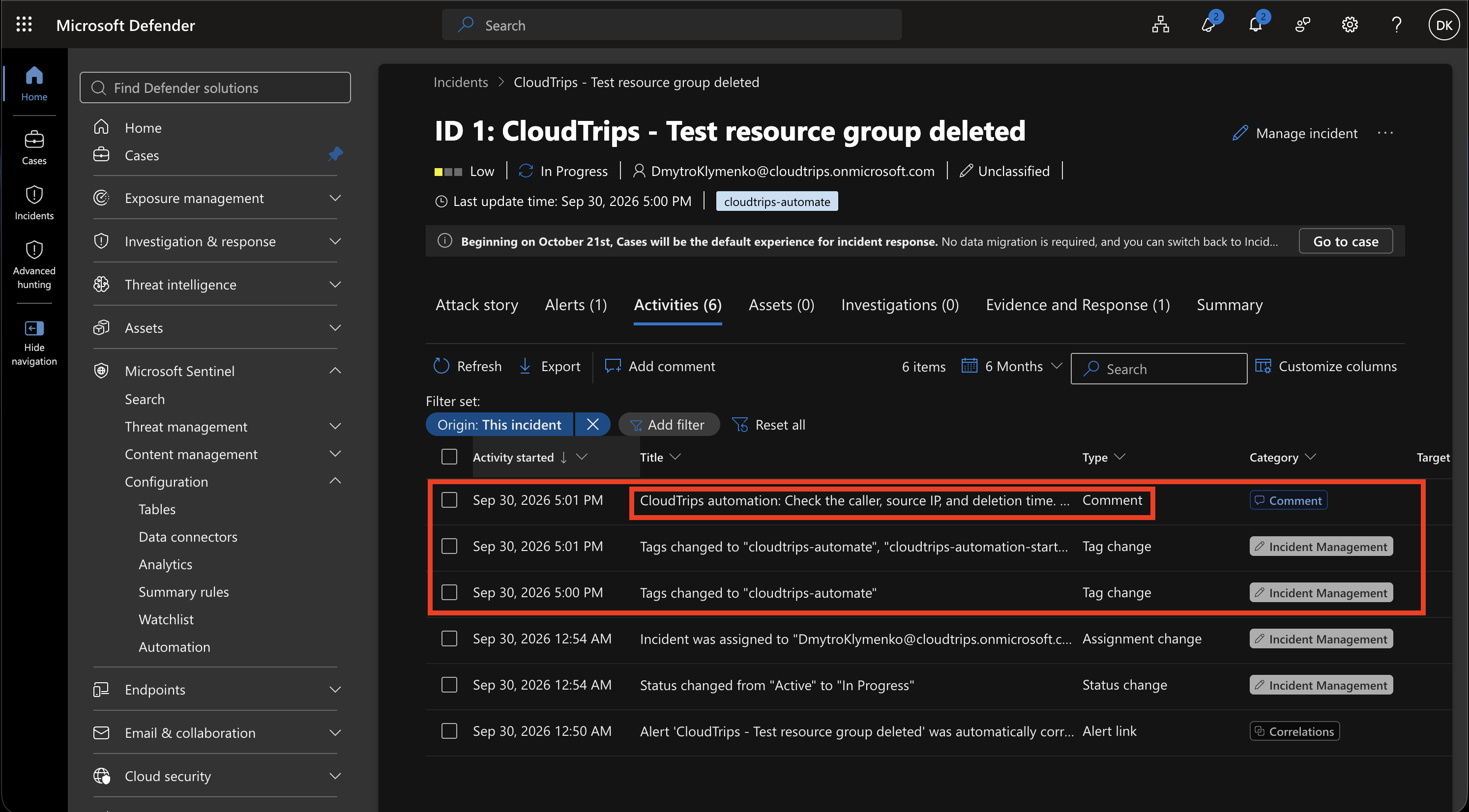Click the Go to case button
The image size is (1469, 812).
1346,241
